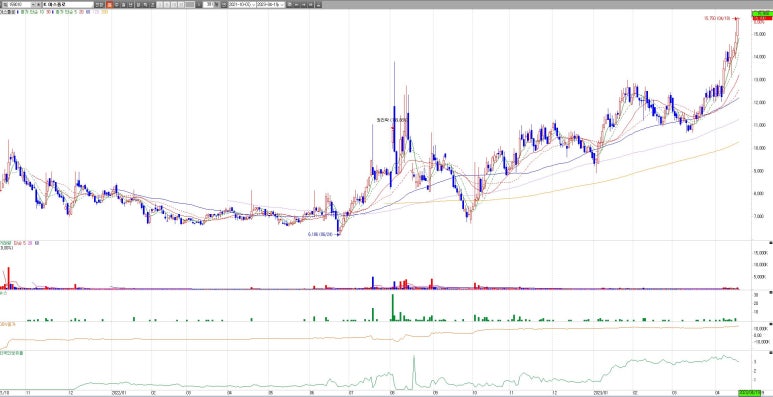Switch to the monthly chart period icon
Image resolution: width=773 pixels, height=397 pixels.
(x=123, y=4)
